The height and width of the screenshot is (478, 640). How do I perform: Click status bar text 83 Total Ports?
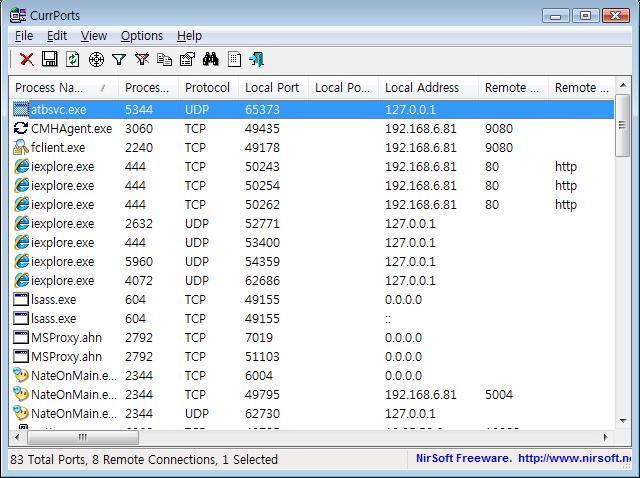(48, 460)
